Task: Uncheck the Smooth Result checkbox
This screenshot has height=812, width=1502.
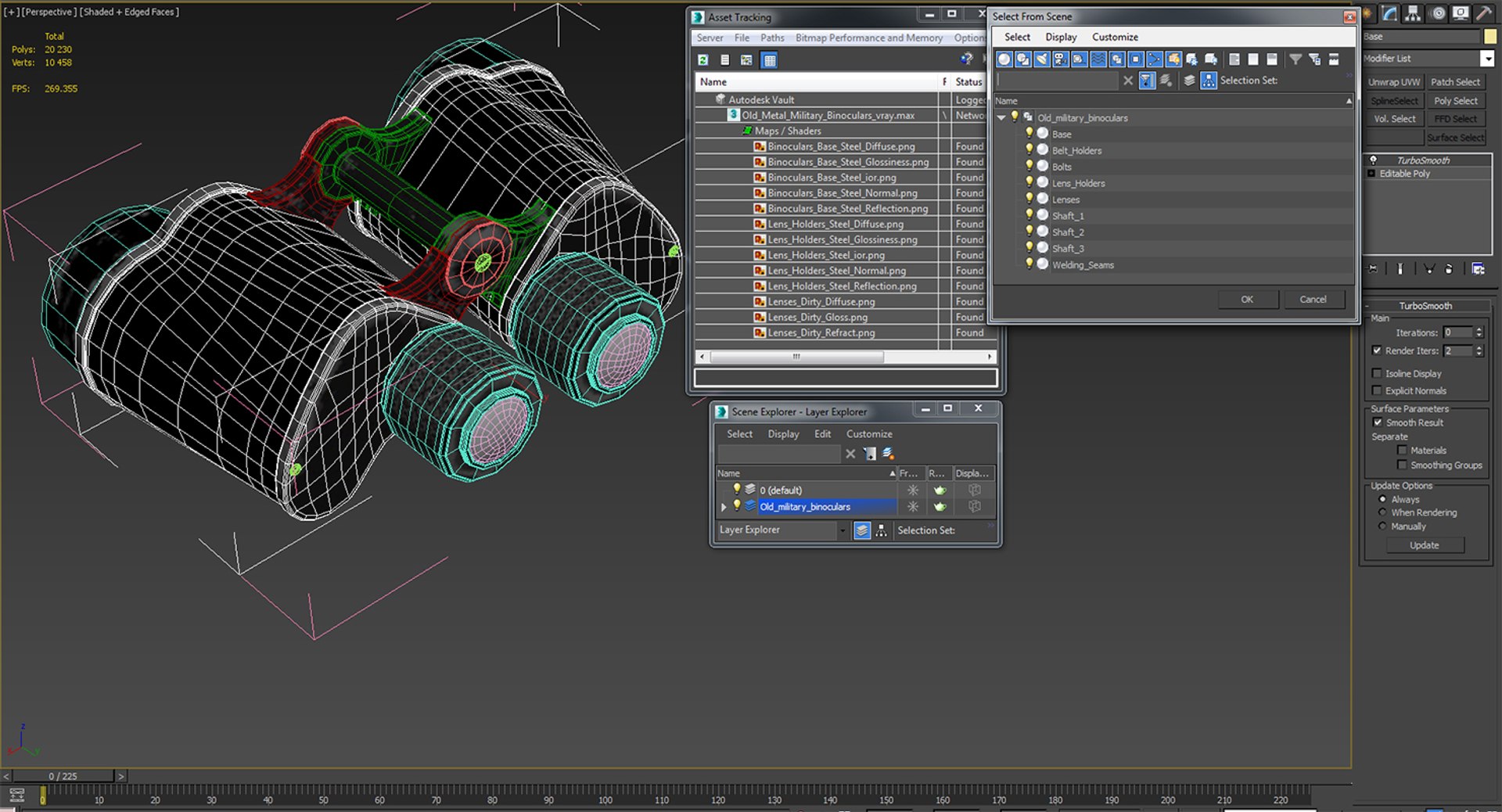Action: tap(1378, 422)
